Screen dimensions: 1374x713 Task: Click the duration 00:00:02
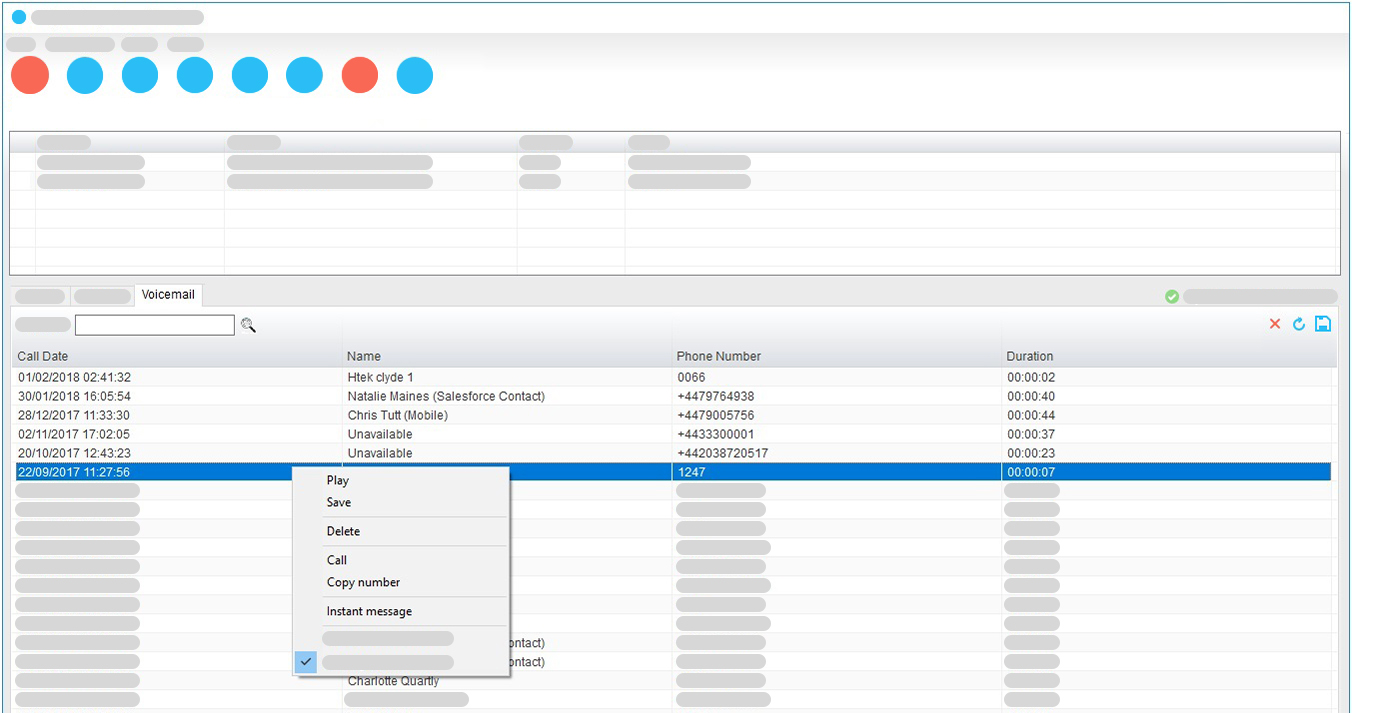tap(1031, 378)
